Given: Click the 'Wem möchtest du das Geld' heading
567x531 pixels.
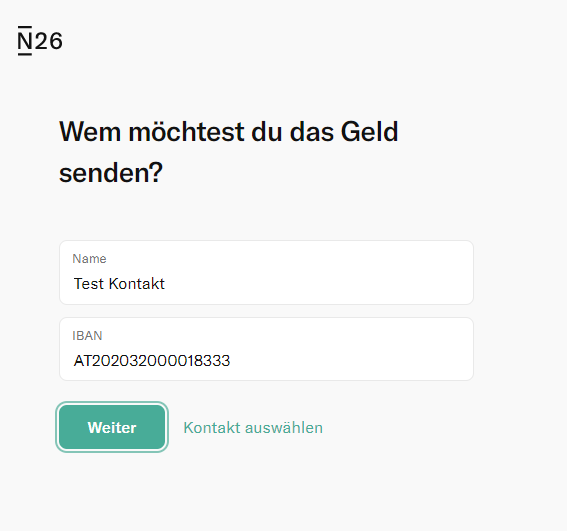Looking at the screenshot, I should (x=229, y=132).
